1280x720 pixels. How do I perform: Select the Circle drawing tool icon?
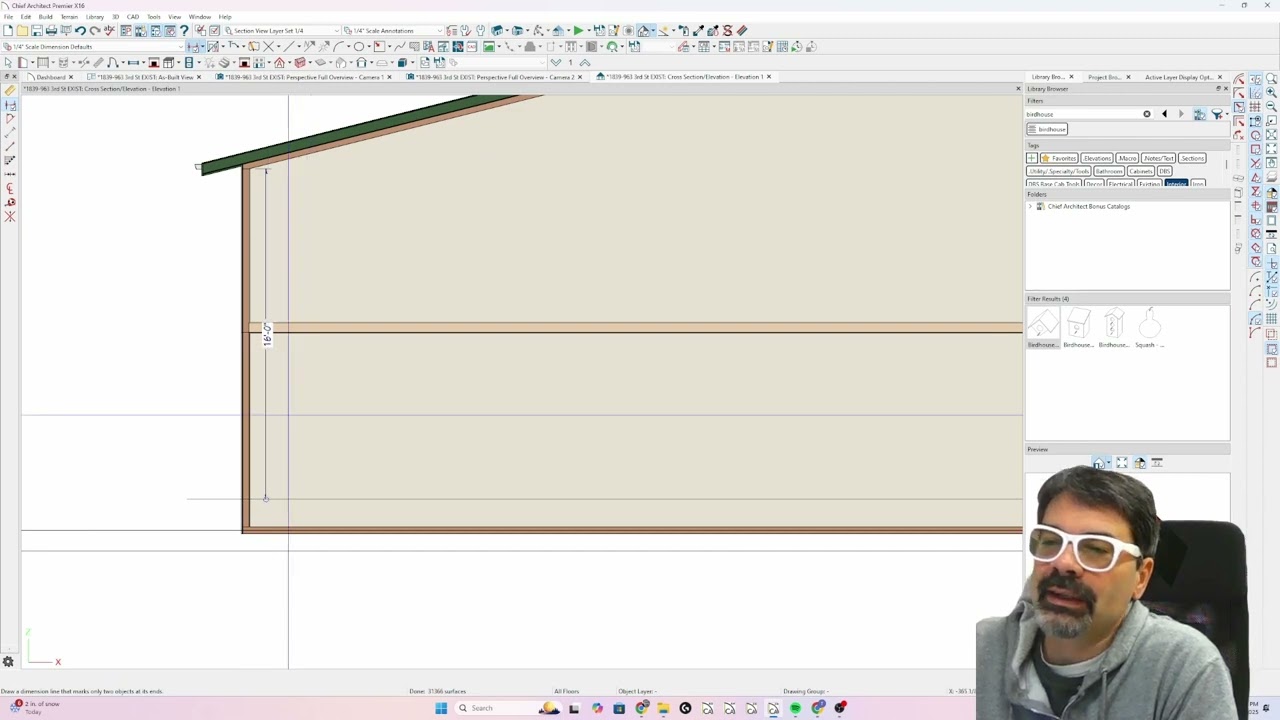click(x=358, y=46)
